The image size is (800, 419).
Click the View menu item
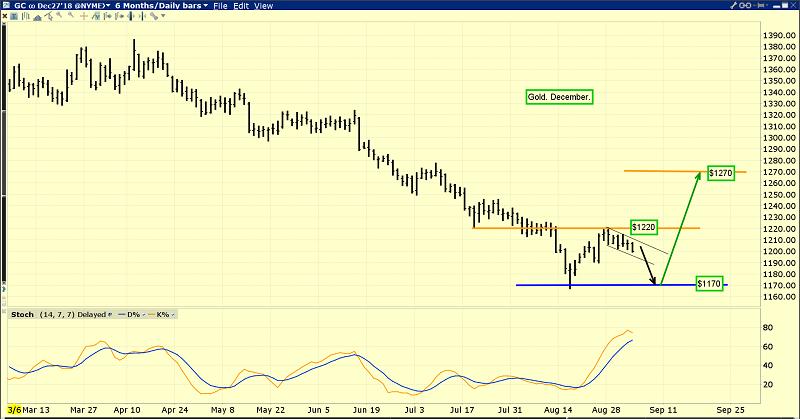[x=265, y=6]
